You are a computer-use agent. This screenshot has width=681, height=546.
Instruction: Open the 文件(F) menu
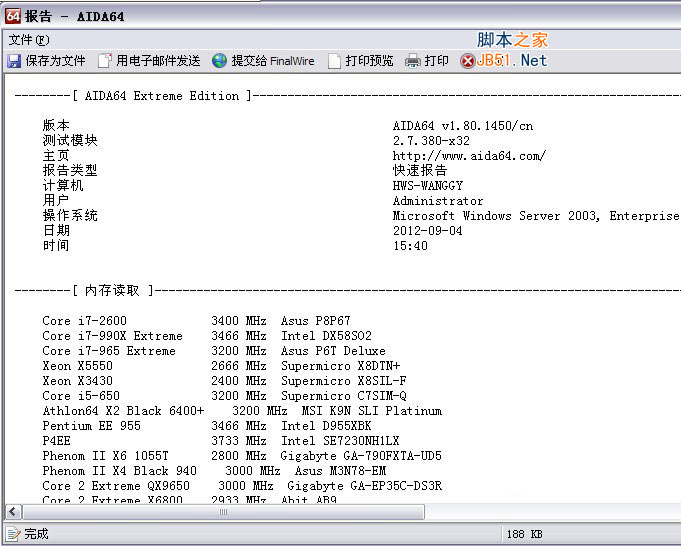tap(29, 40)
